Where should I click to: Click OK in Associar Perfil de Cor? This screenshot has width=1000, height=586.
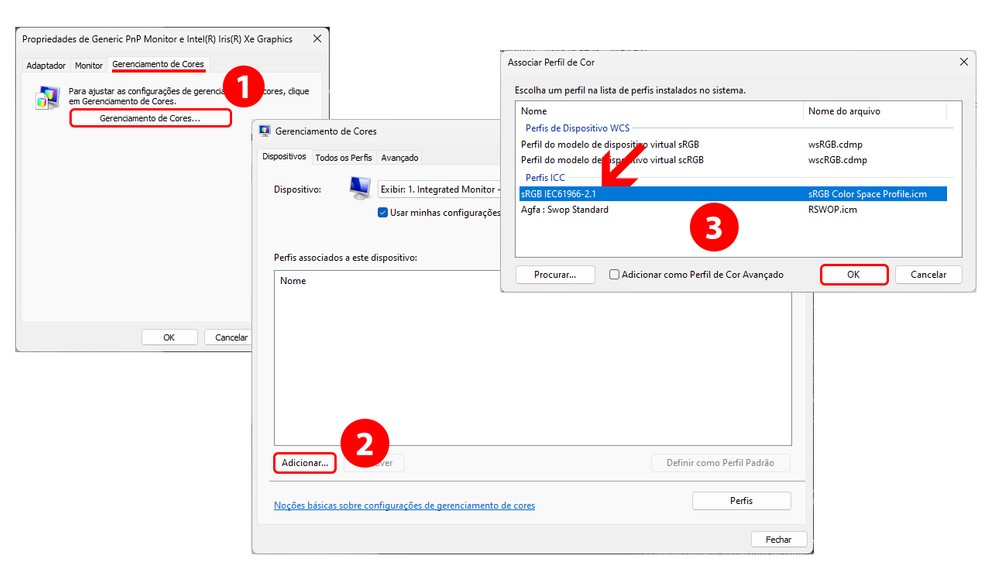(853, 274)
